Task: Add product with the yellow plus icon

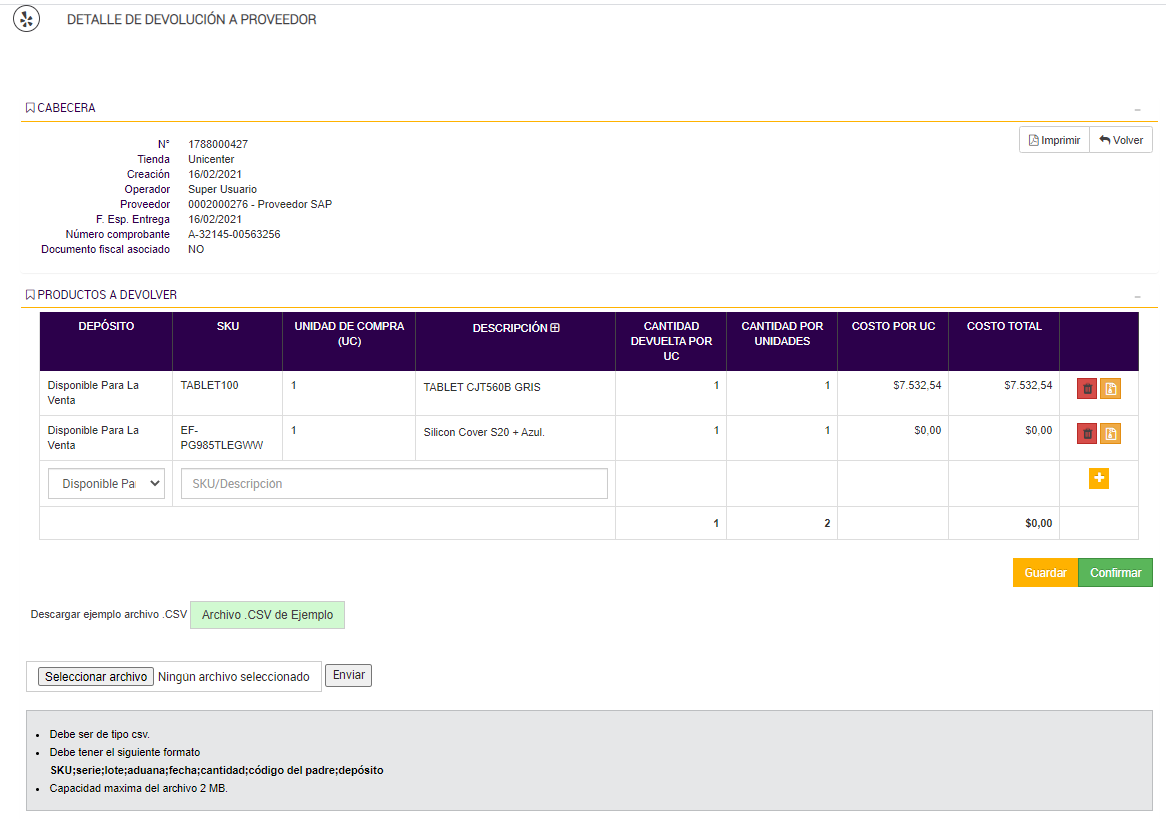Action: pyautogui.click(x=1099, y=479)
